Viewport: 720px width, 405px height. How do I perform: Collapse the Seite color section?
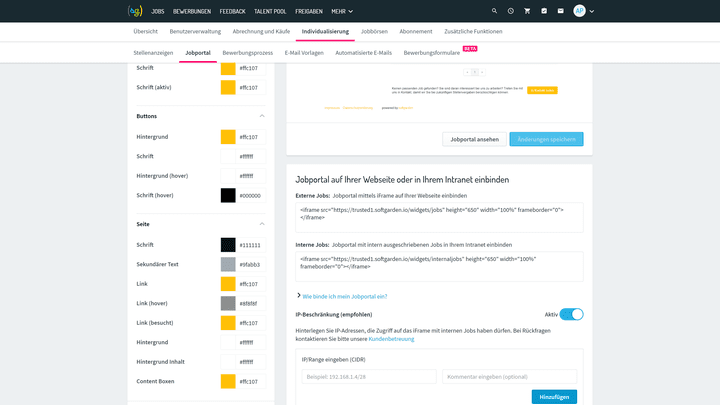coord(261,224)
